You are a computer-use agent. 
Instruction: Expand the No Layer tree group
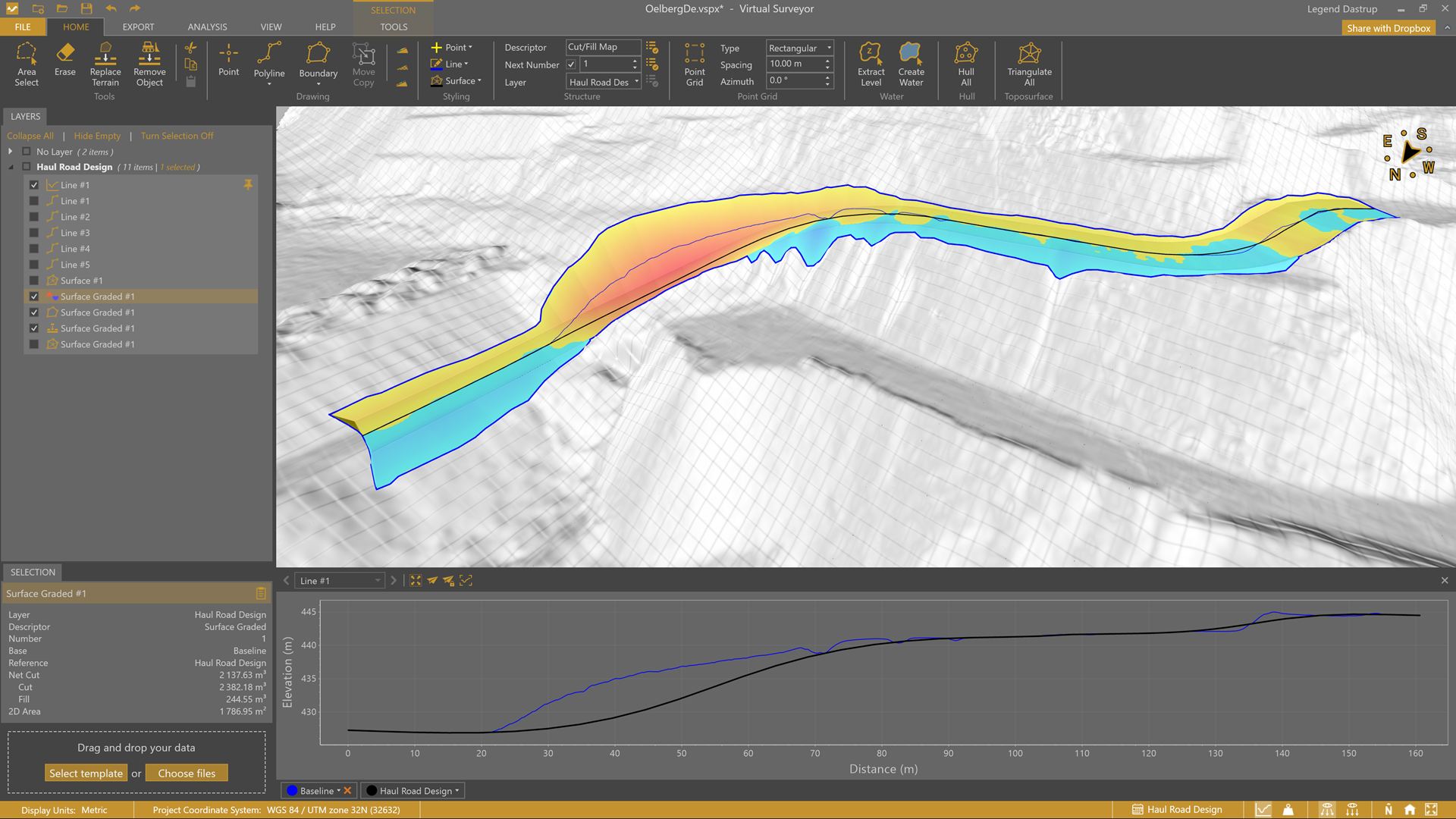[x=11, y=152]
